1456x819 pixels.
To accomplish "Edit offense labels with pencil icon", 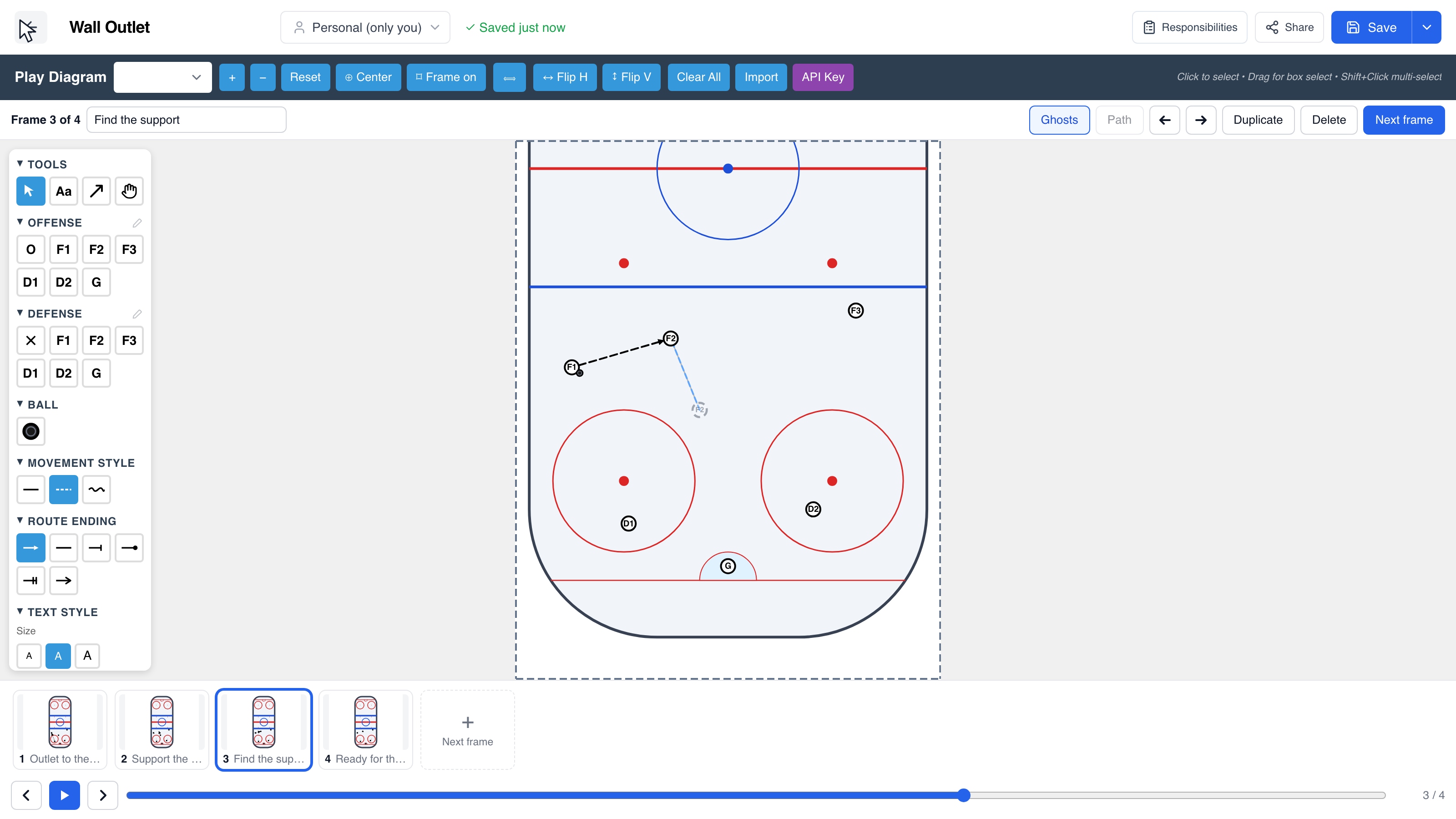I will [137, 222].
